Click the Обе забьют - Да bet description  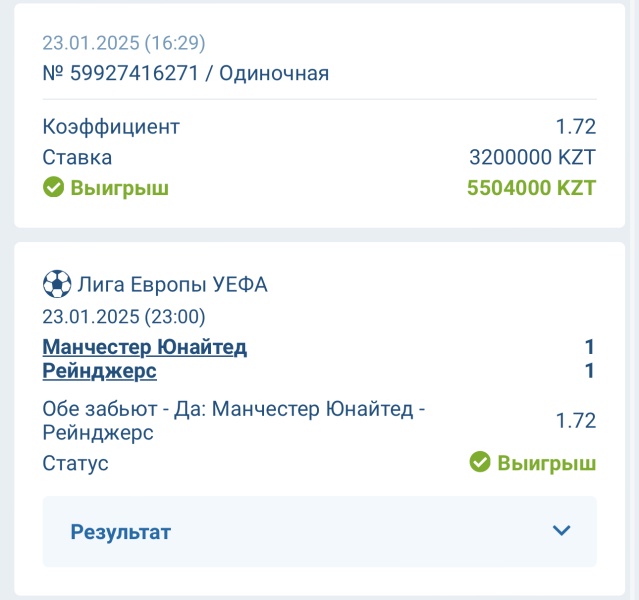point(234,421)
